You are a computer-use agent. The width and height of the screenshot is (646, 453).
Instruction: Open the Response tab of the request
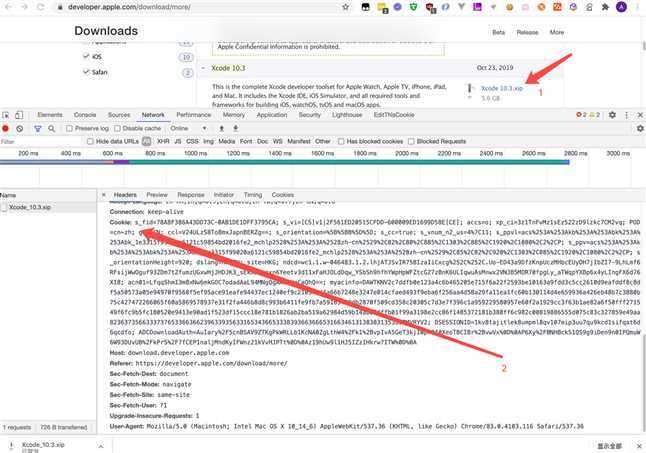pos(191,195)
